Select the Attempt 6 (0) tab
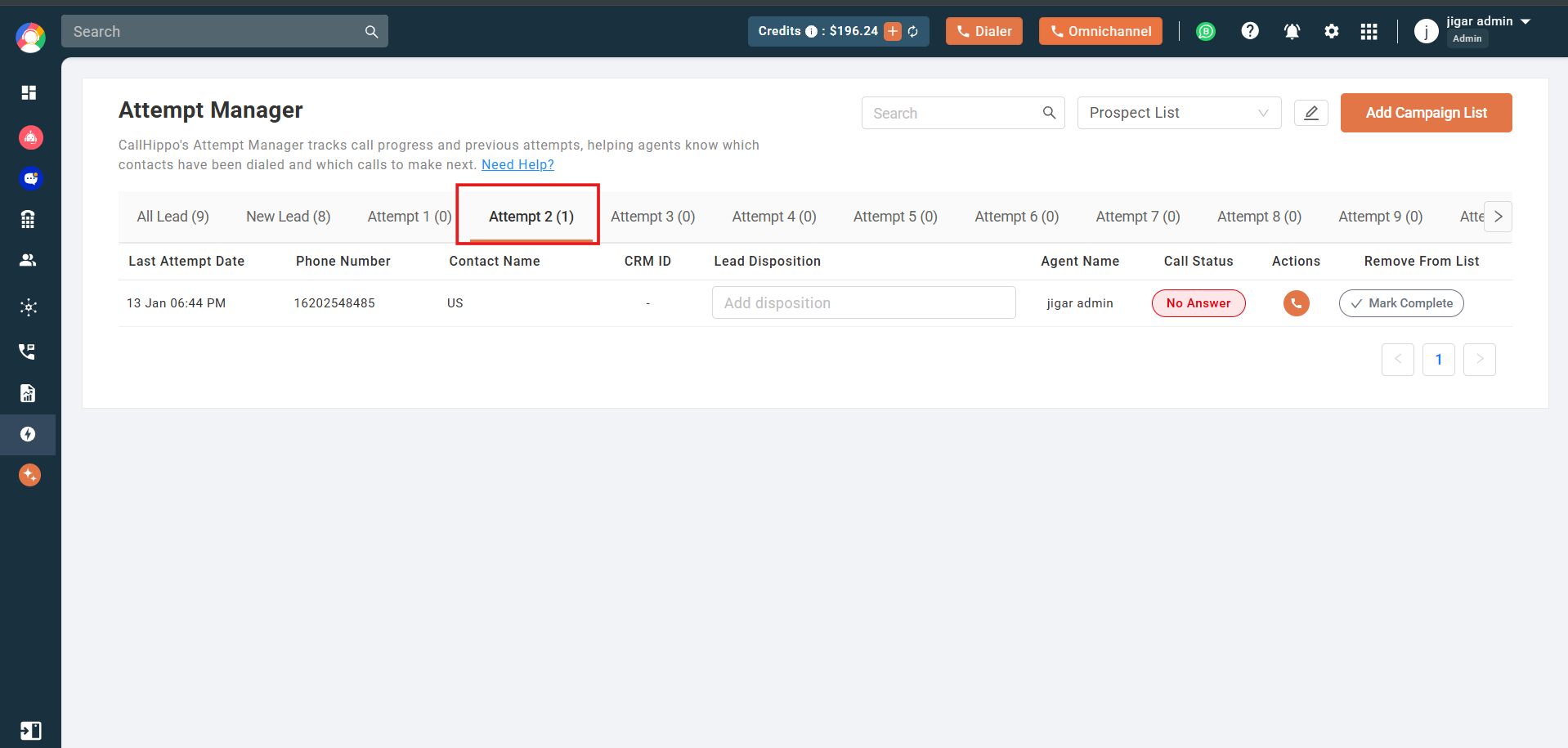Viewport: 1568px width, 748px height. point(1016,217)
